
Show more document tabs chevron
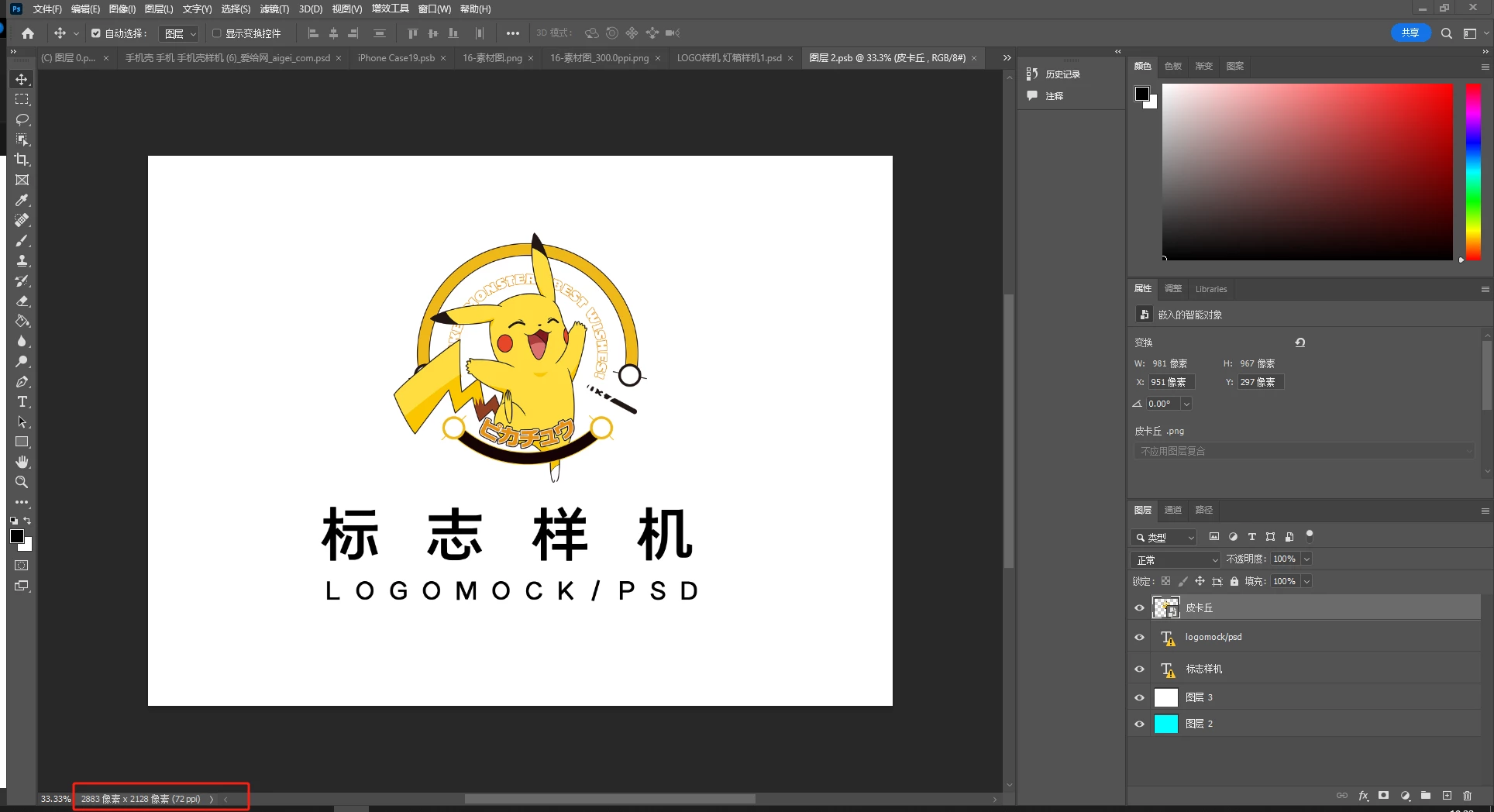(1007, 58)
